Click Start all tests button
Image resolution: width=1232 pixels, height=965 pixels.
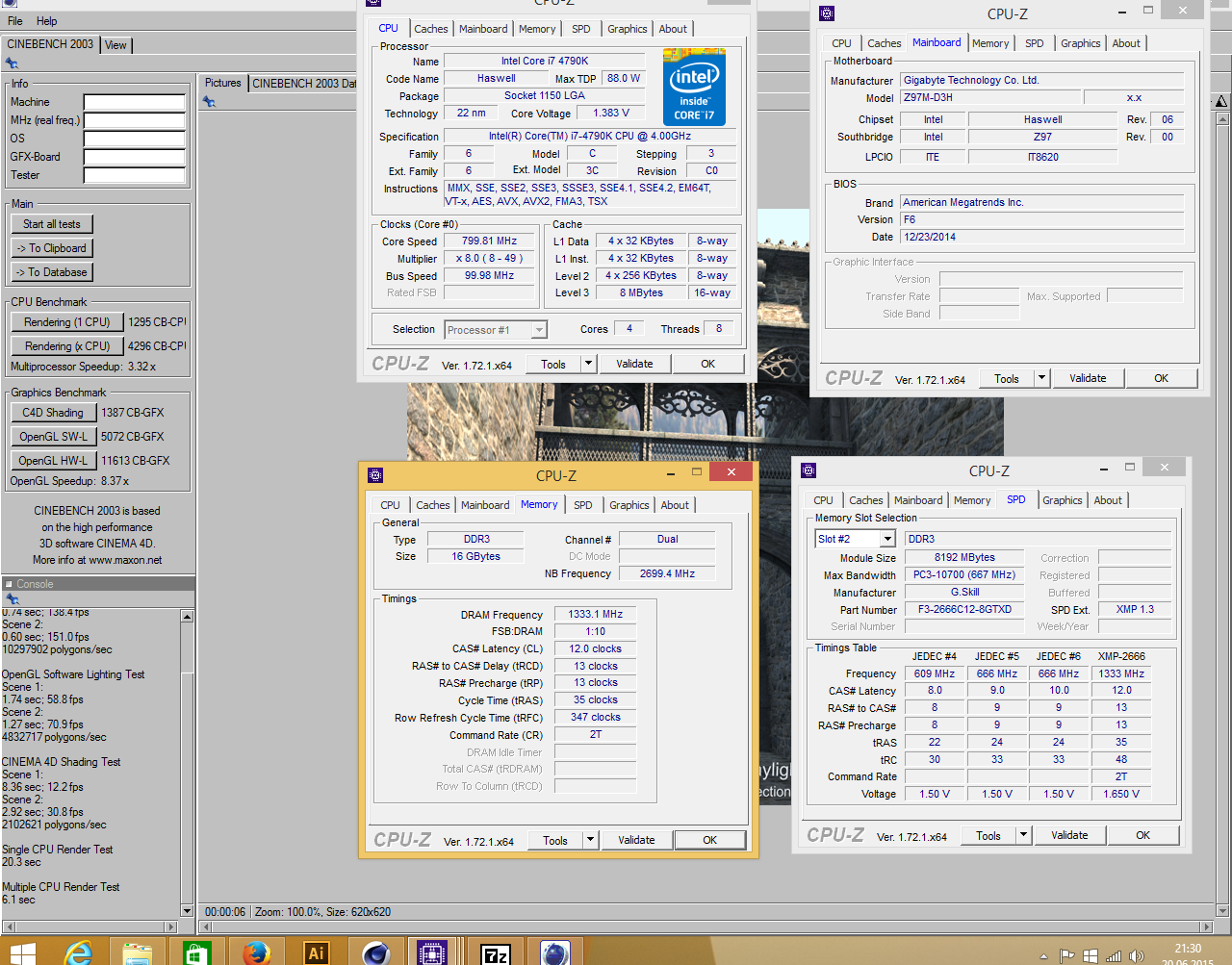pyautogui.click(x=52, y=224)
